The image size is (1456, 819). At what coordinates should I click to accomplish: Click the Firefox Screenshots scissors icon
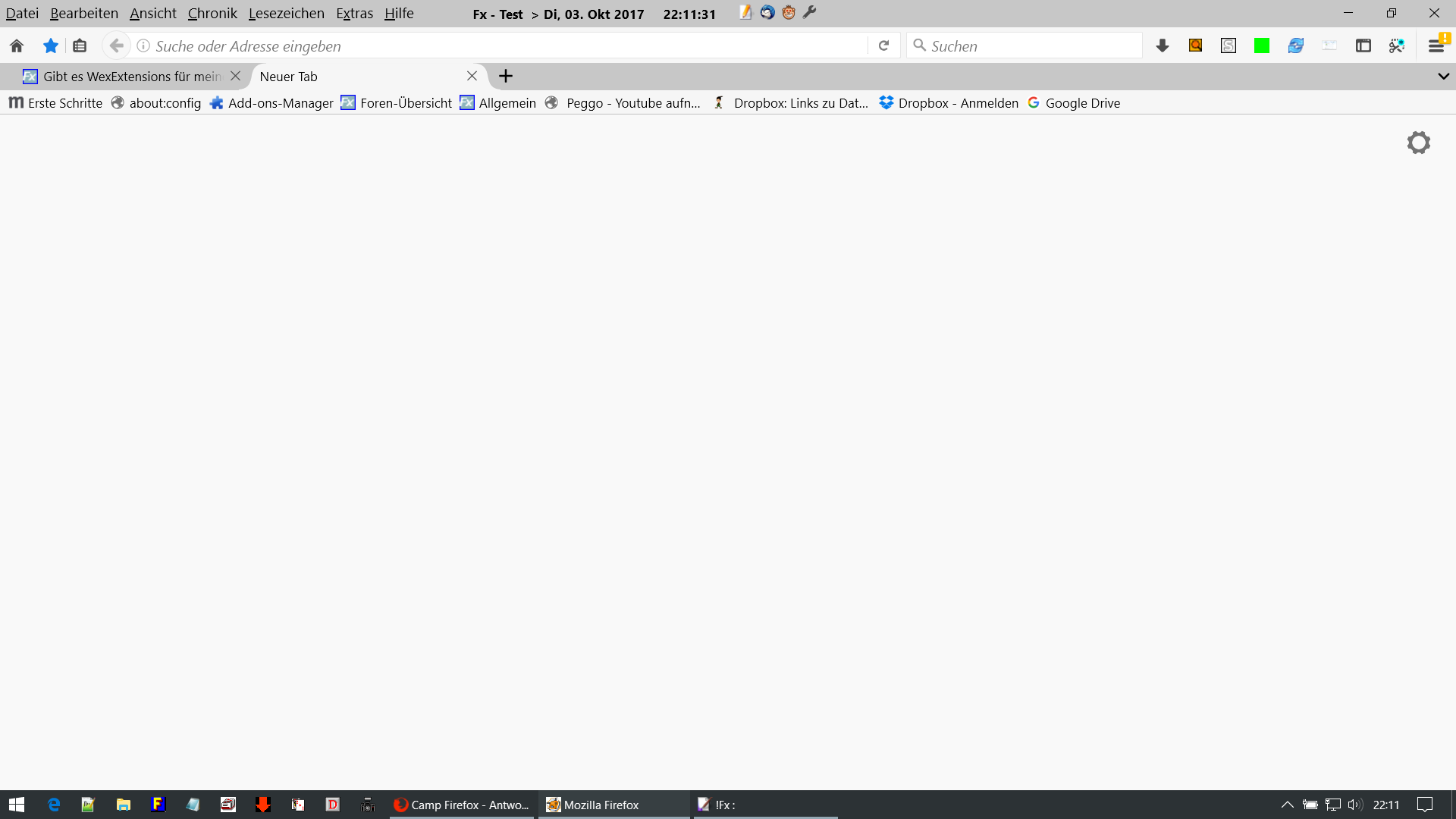tap(1396, 46)
